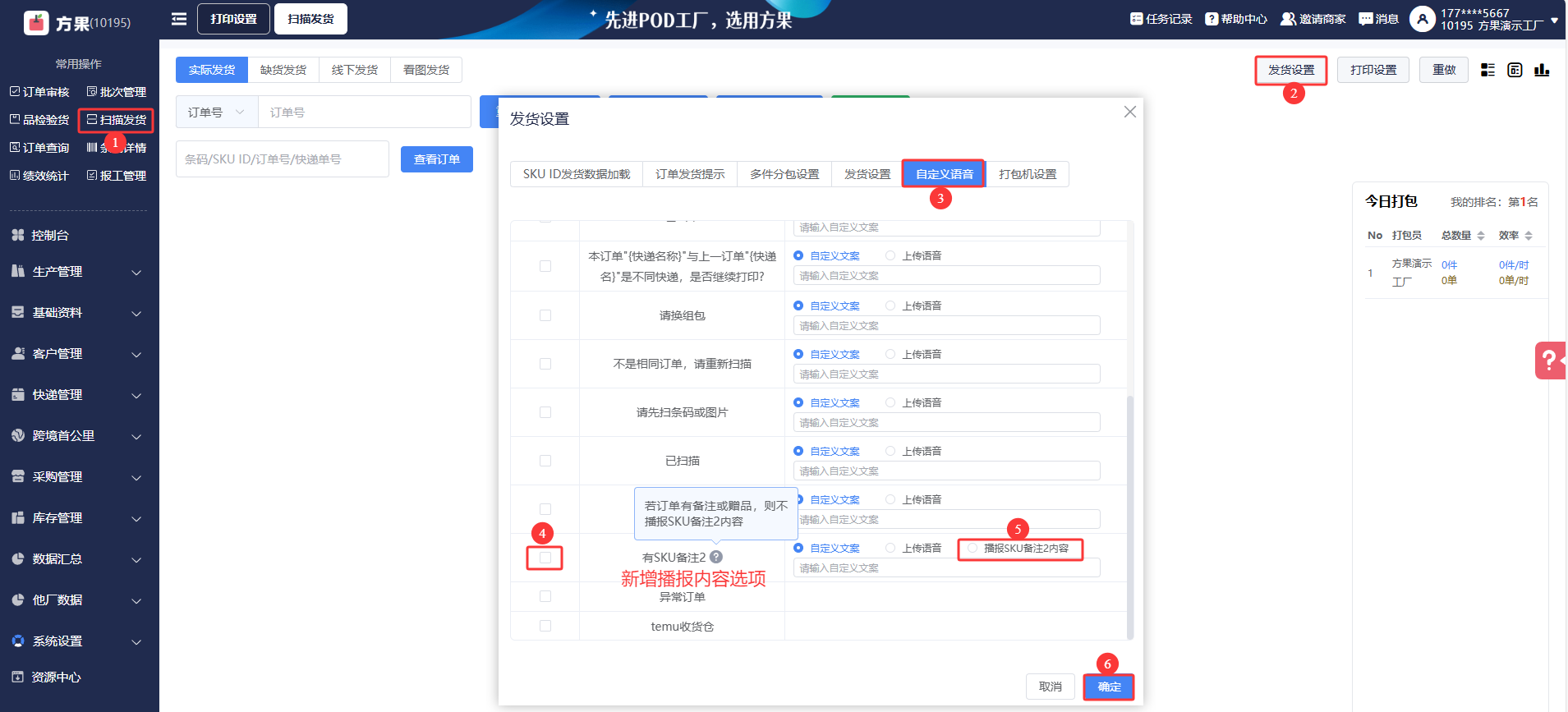Click the 查看订单 button
This screenshot has width=1568, height=712.
437,159
